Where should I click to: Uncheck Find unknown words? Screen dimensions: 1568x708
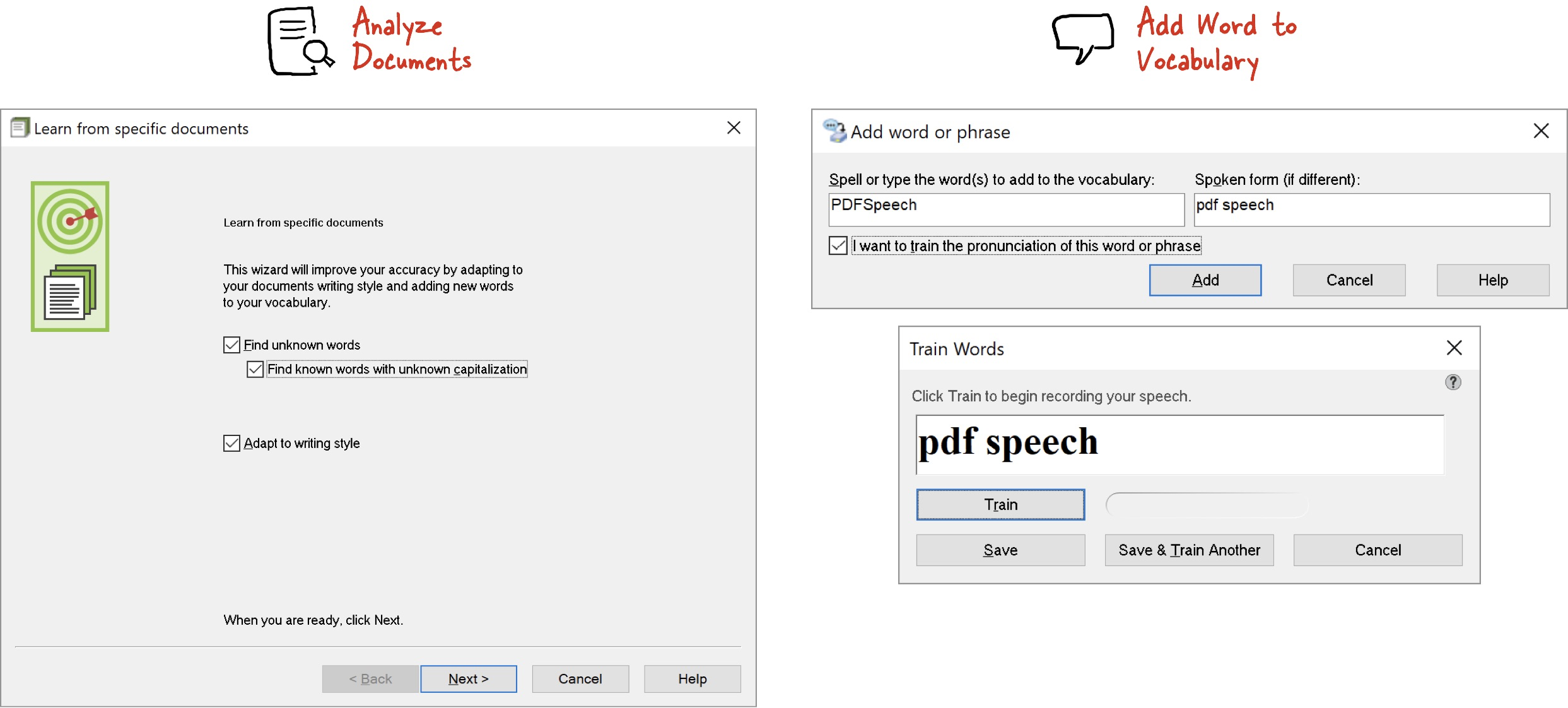point(231,345)
